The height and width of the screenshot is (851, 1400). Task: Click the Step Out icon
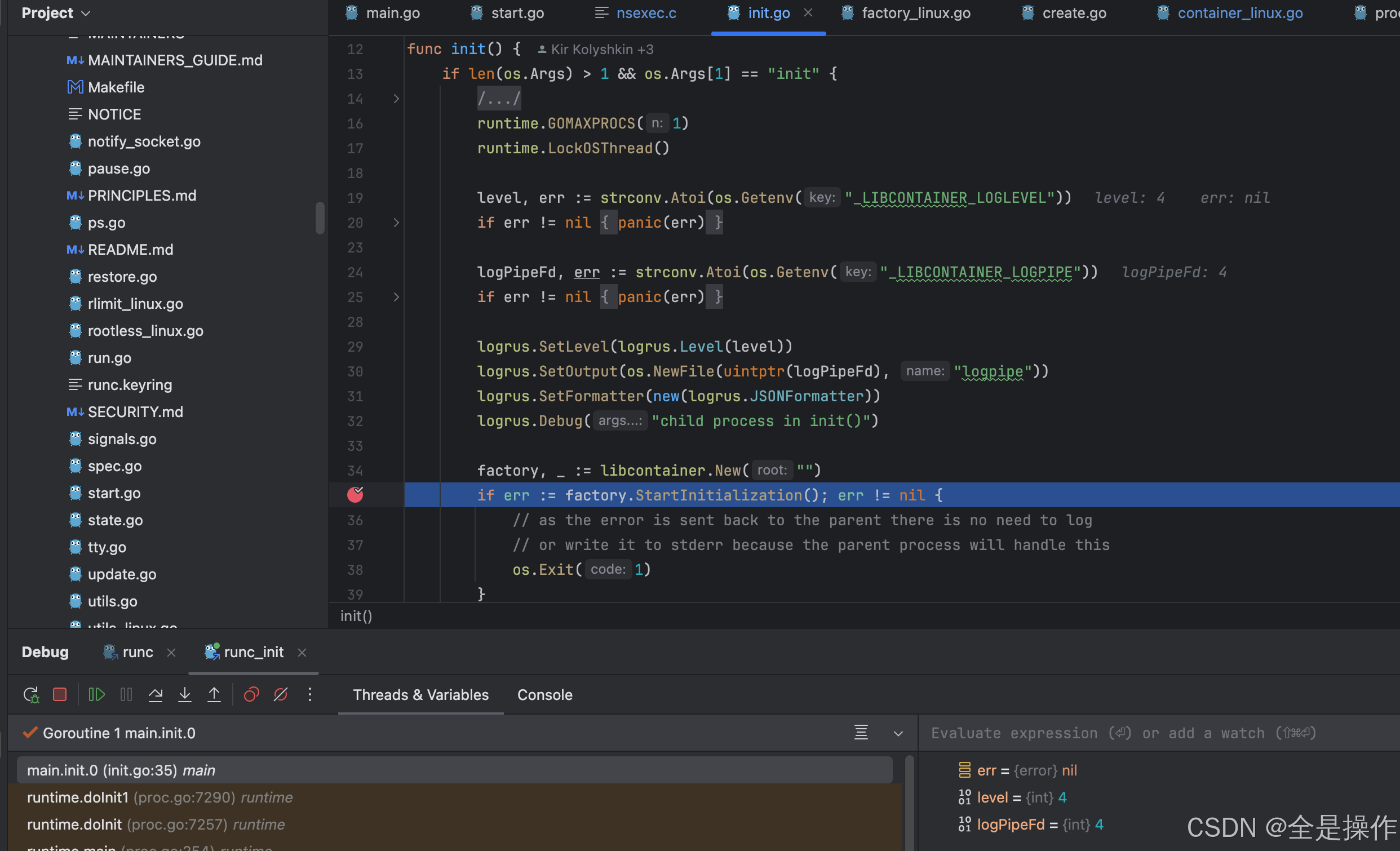[x=214, y=695]
